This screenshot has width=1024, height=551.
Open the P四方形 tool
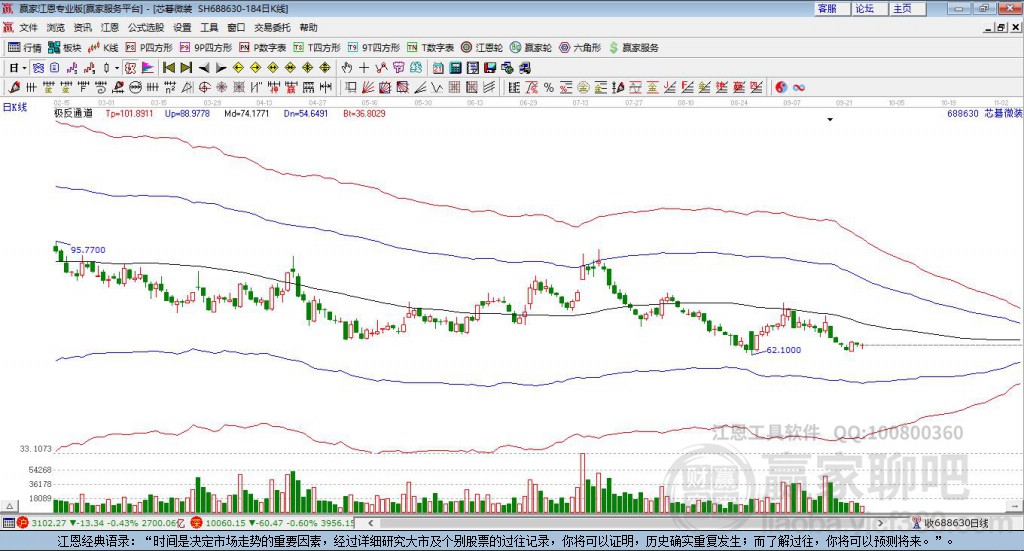(x=149, y=48)
